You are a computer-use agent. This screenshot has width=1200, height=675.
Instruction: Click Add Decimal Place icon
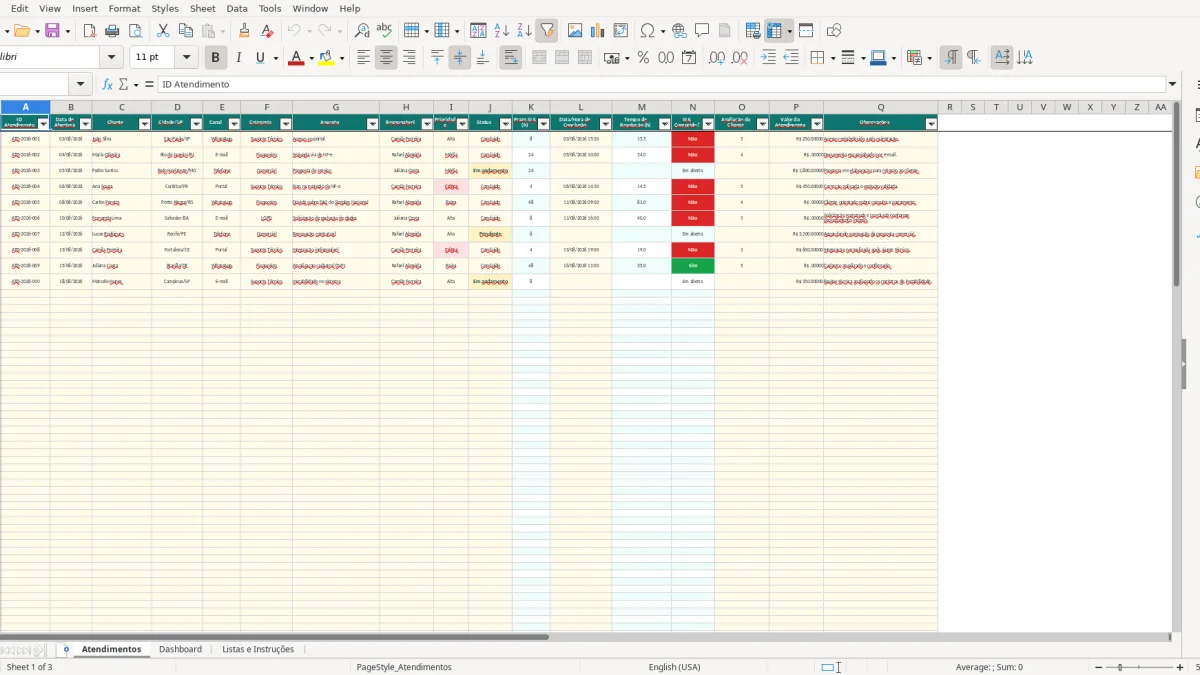717,58
